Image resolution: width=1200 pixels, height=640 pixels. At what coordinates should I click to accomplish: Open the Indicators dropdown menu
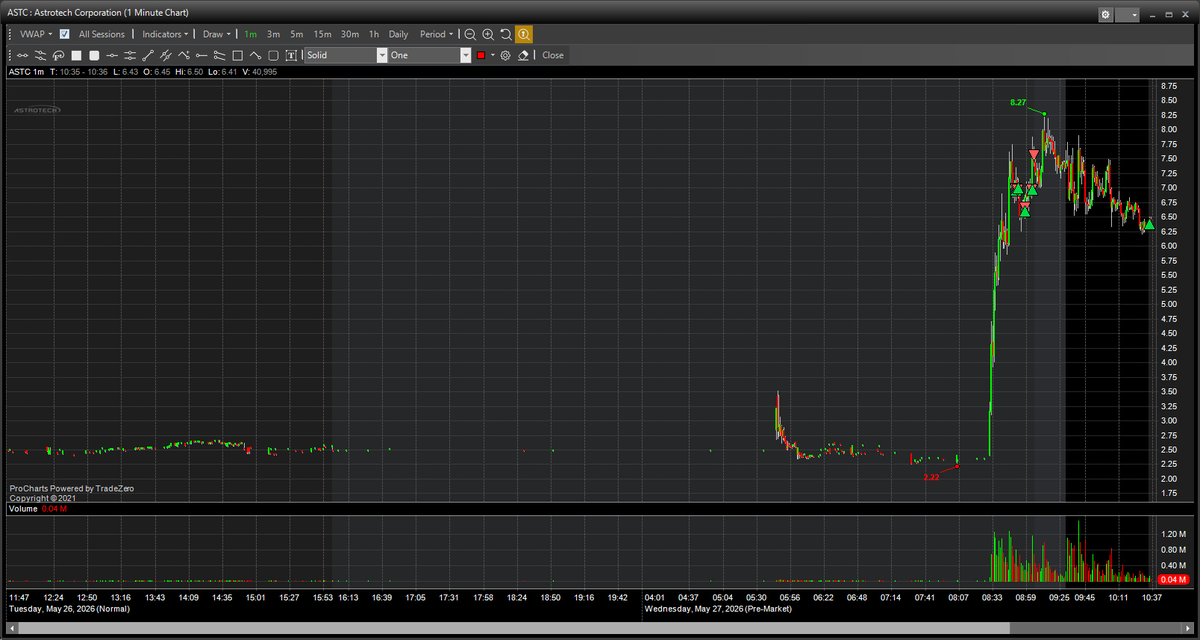tap(165, 34)
